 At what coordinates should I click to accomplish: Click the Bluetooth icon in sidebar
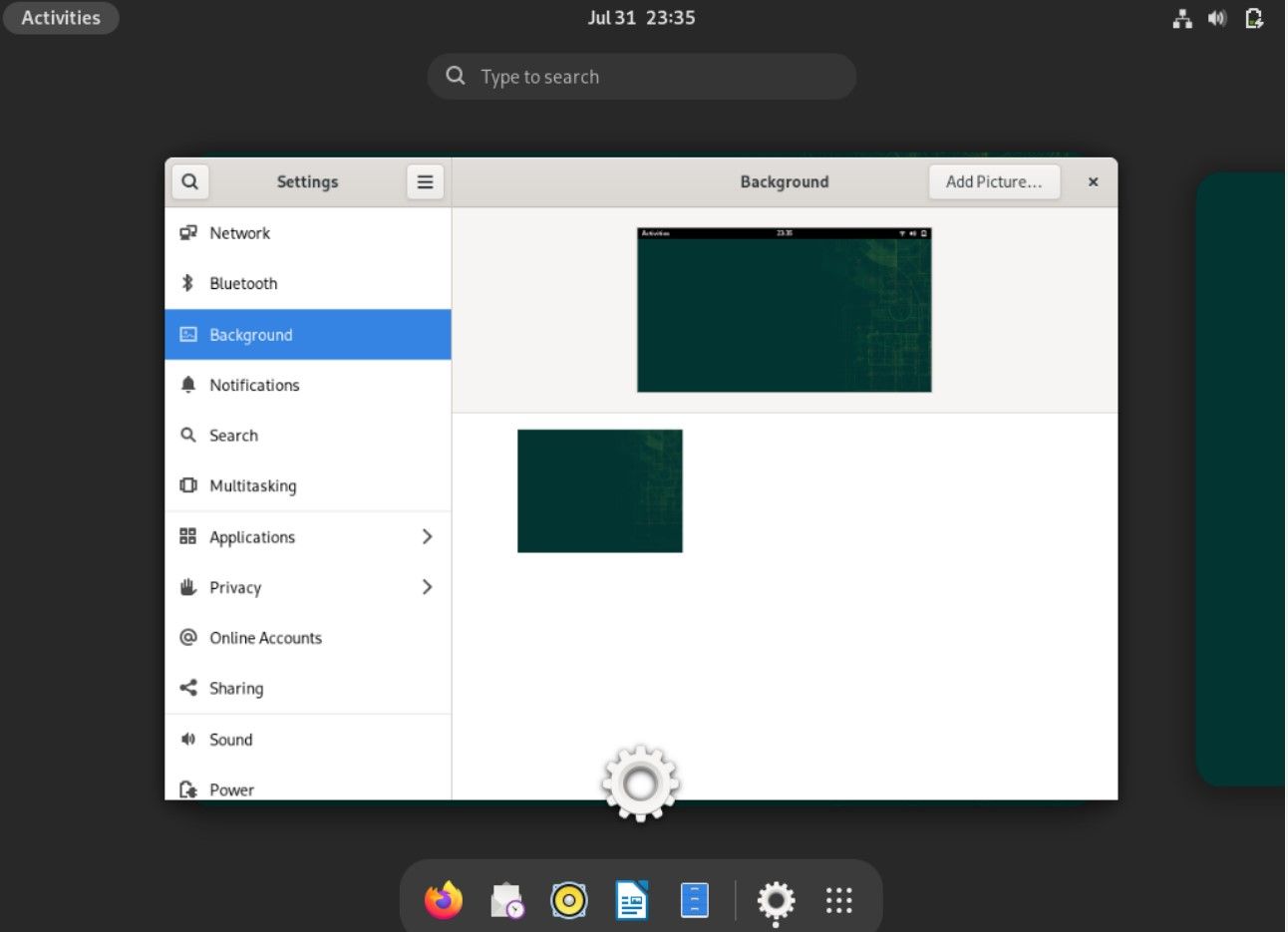coord(187,283)
